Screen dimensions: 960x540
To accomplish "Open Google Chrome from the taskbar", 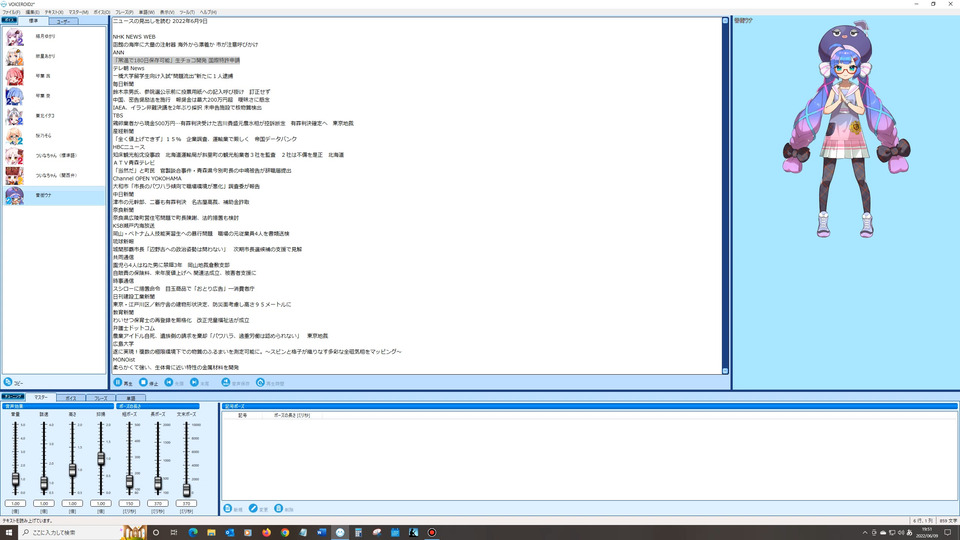I will [x=285, y=532].
